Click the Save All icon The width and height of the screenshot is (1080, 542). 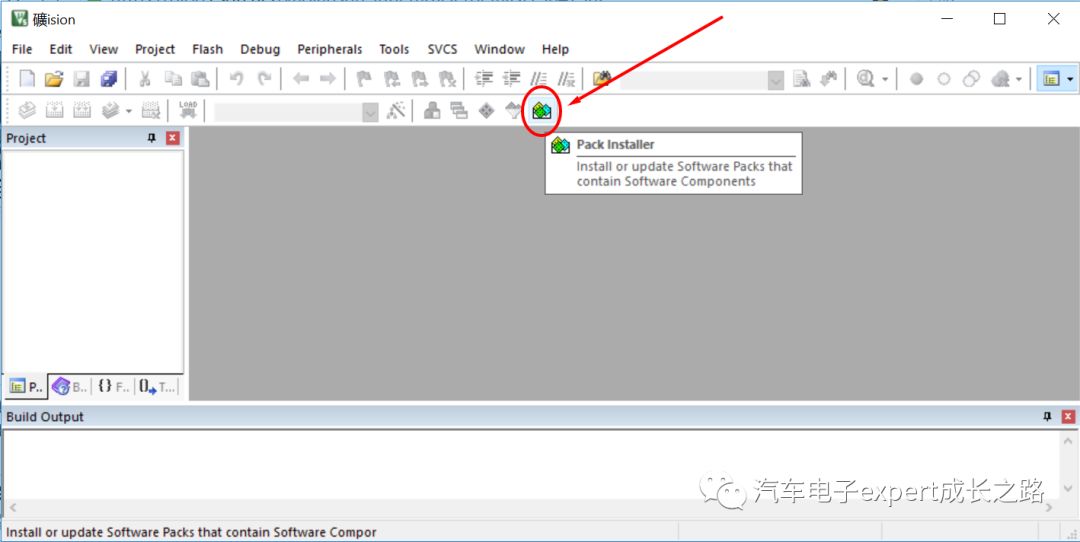coord(109,79)
